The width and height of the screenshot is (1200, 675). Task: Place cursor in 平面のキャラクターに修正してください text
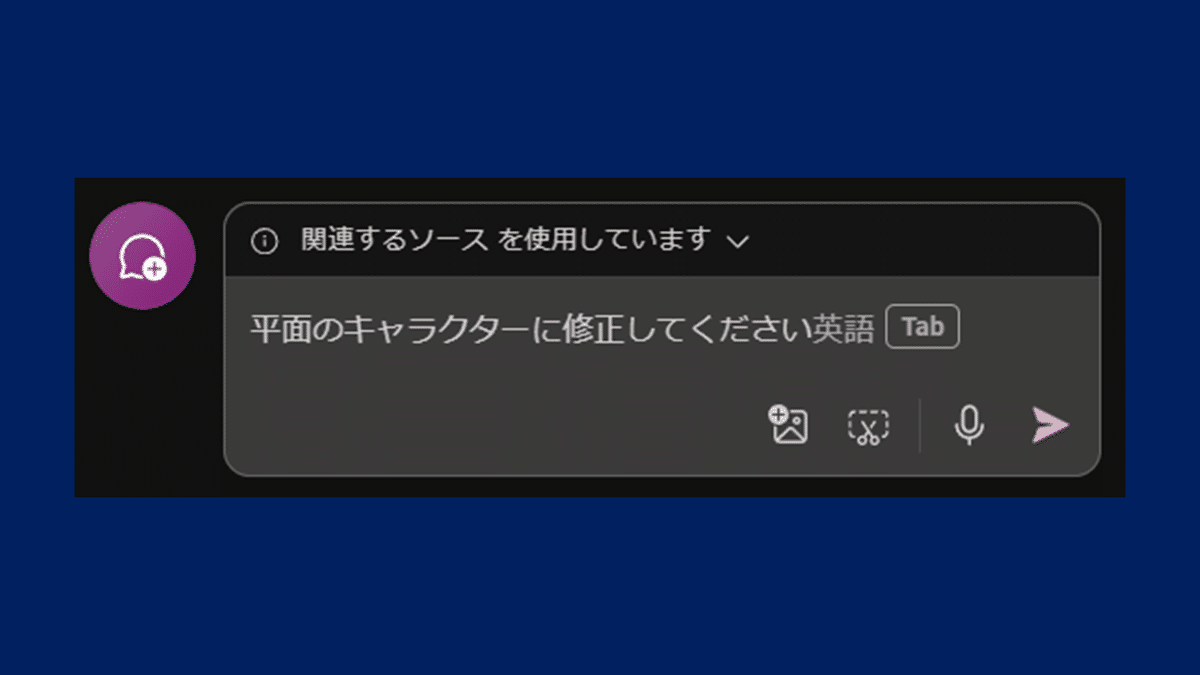click(x=528, y=328)
